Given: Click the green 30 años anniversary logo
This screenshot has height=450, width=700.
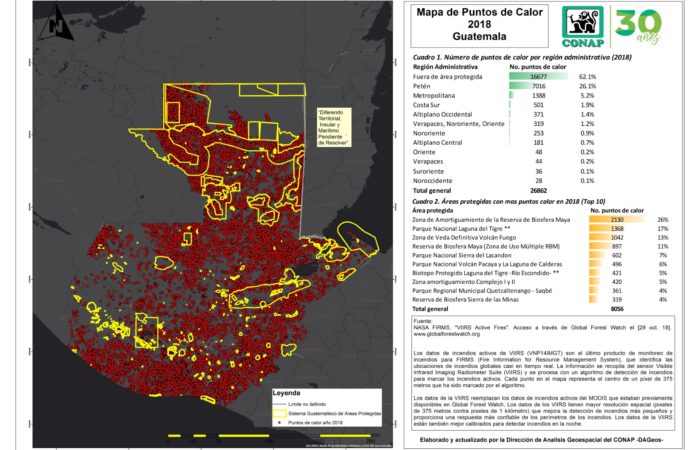Looking at the screenshot, I should coord(638,27).
